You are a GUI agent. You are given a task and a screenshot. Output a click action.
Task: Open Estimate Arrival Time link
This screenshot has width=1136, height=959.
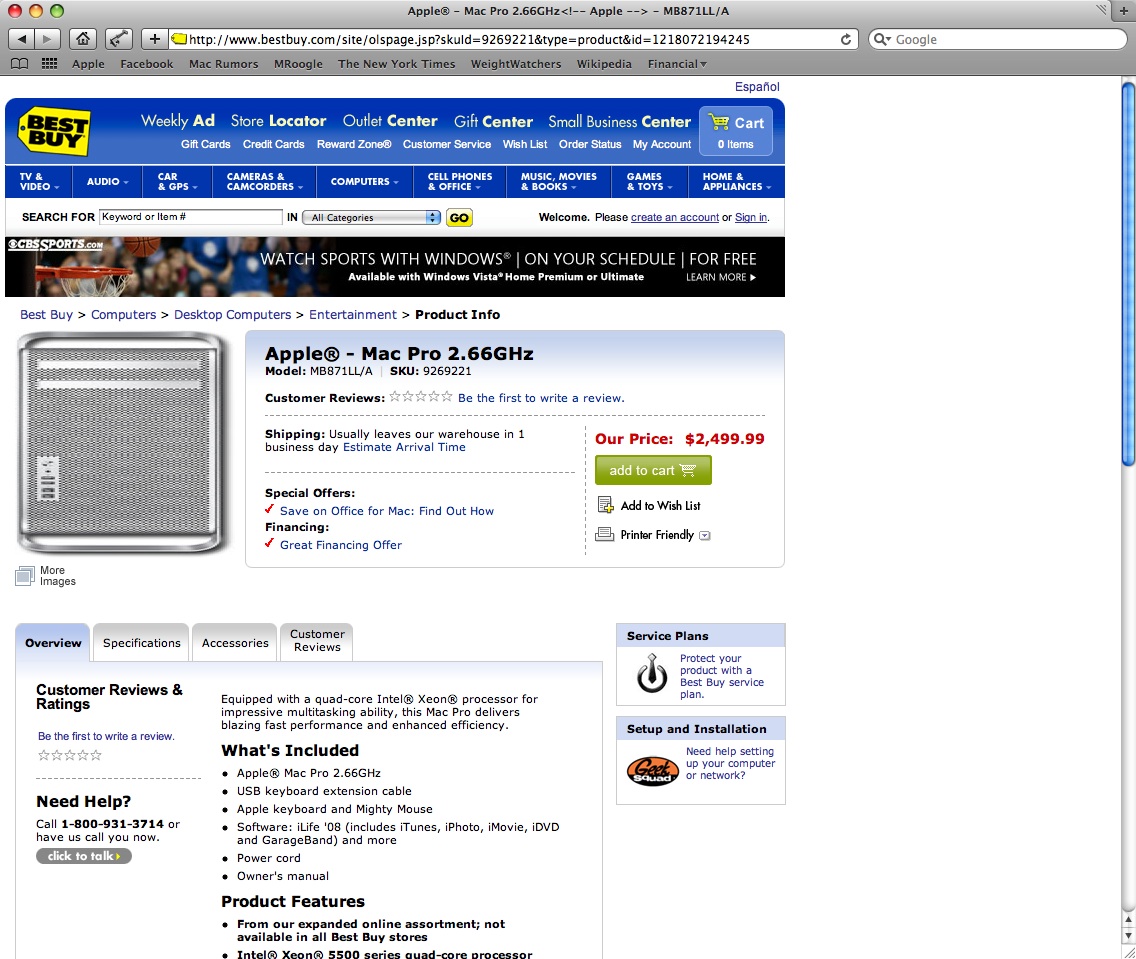[404, 447]
